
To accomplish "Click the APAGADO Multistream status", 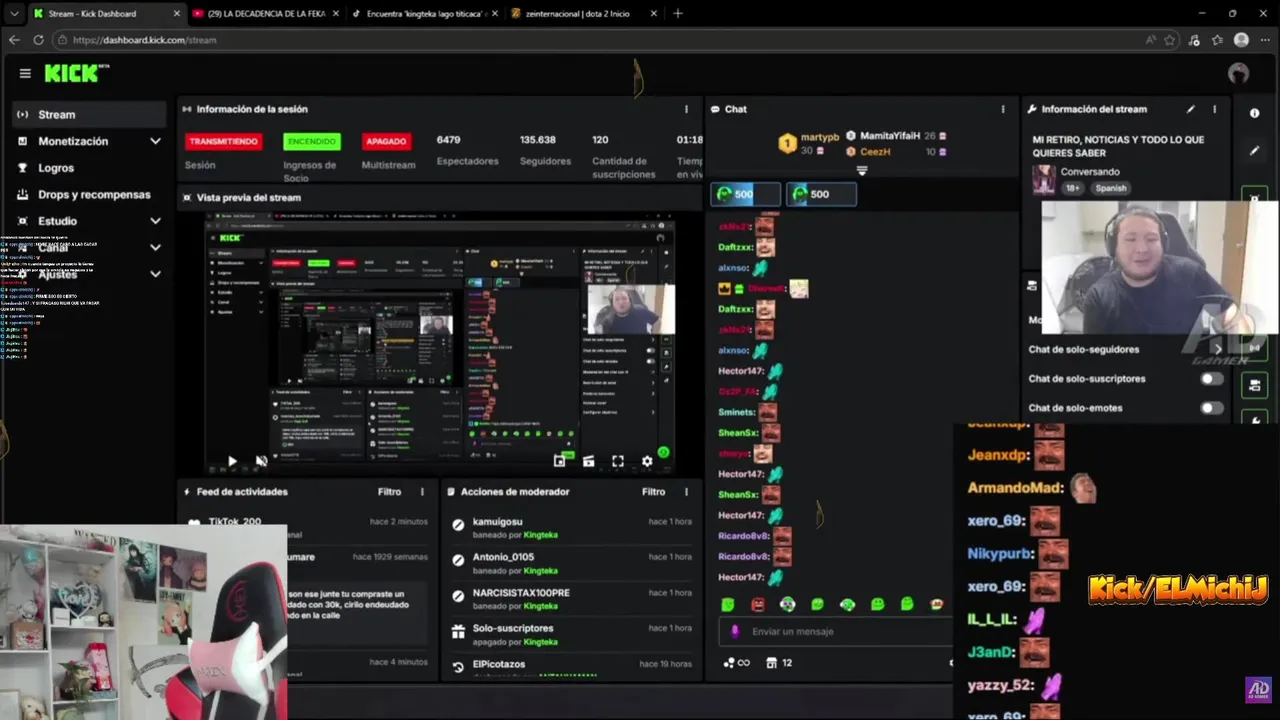I will pyautogui.click(x=386, y=142).
